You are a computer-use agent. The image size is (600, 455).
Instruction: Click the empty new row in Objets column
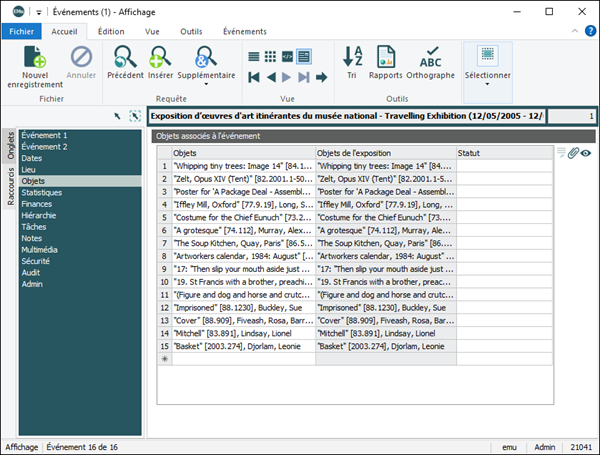[x=242, y=358]
